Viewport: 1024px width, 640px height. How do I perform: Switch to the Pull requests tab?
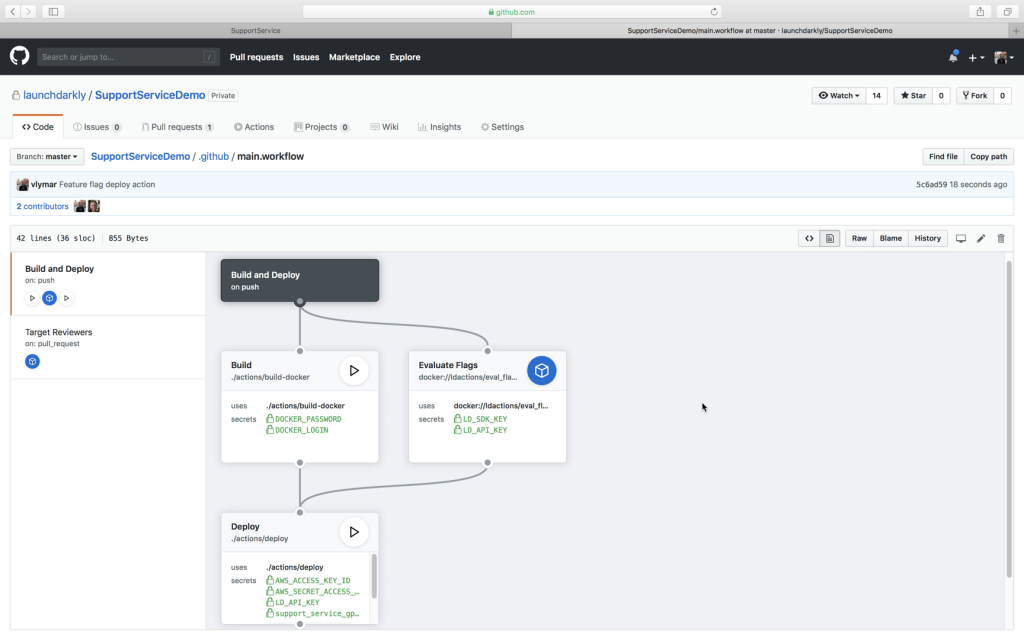[178, 127]
